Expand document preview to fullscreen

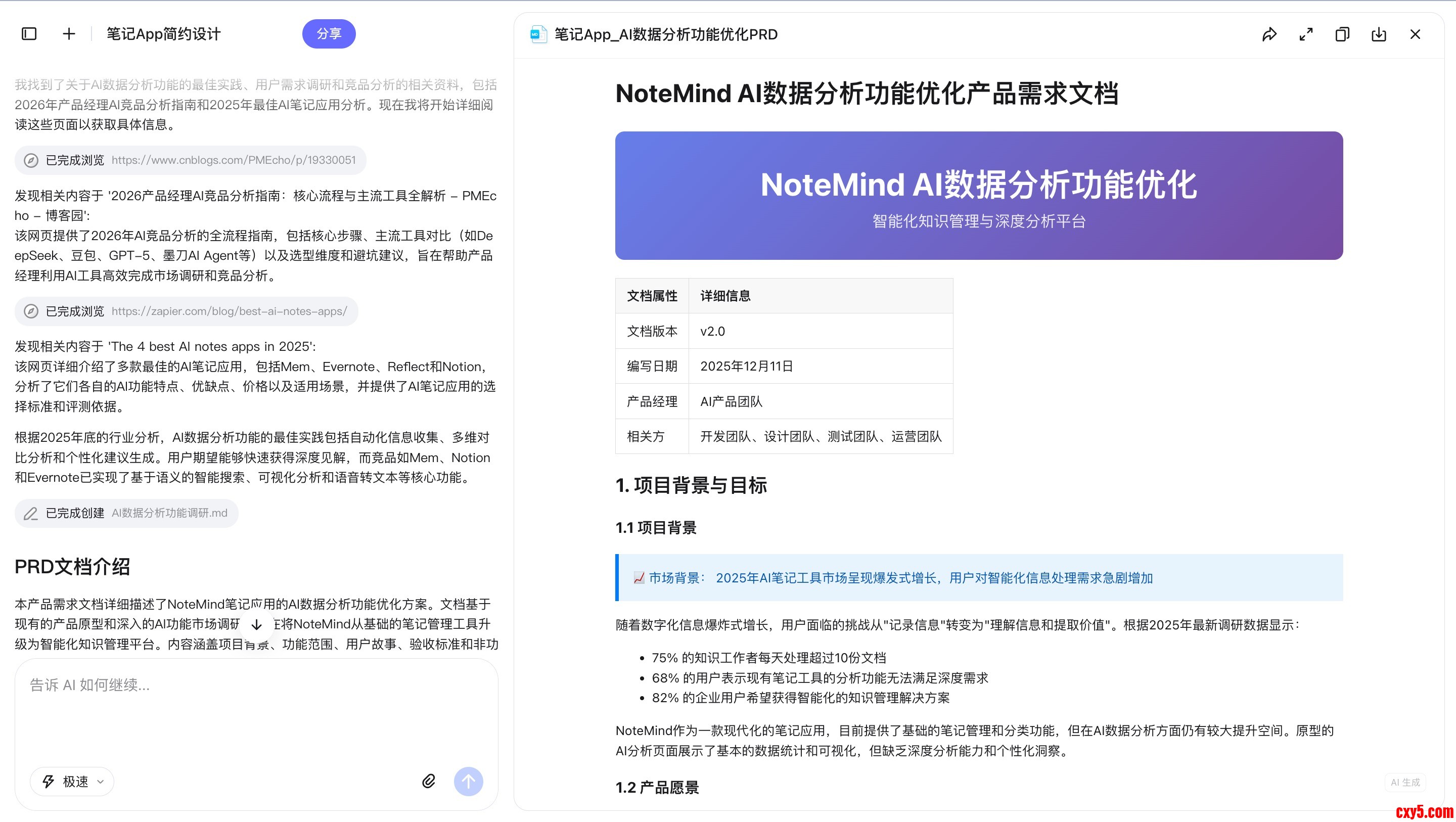1306,34
